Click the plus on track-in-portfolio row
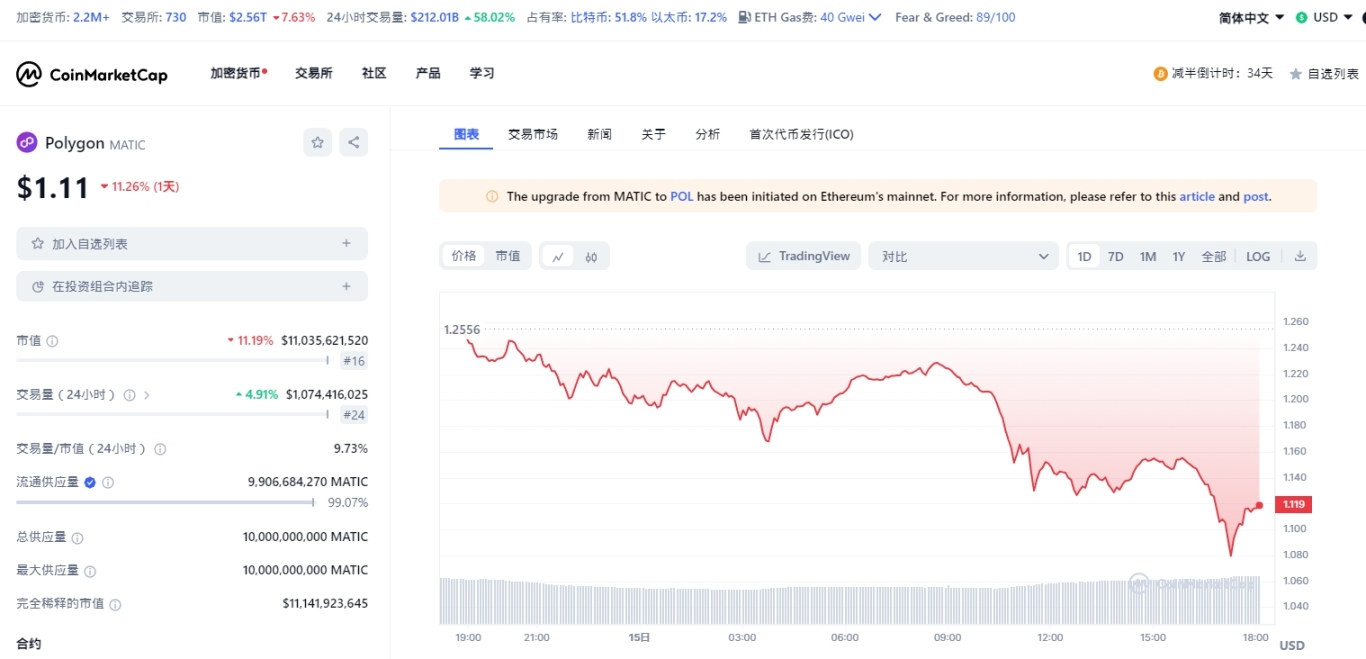Screen dimensions: 1366x659 coord(346,286)
